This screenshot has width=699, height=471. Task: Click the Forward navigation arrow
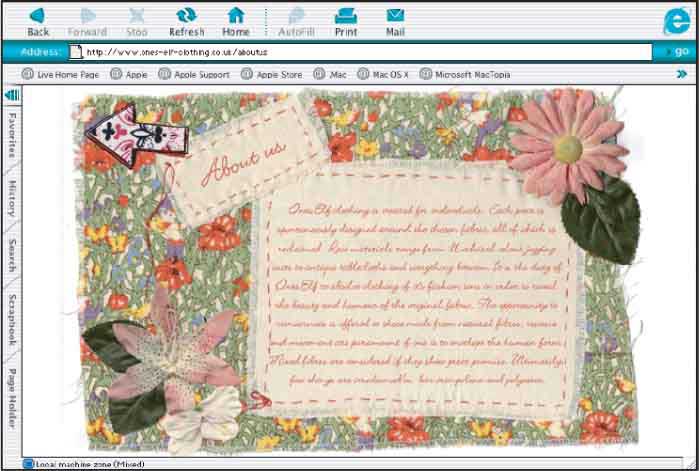coord(87,16)
